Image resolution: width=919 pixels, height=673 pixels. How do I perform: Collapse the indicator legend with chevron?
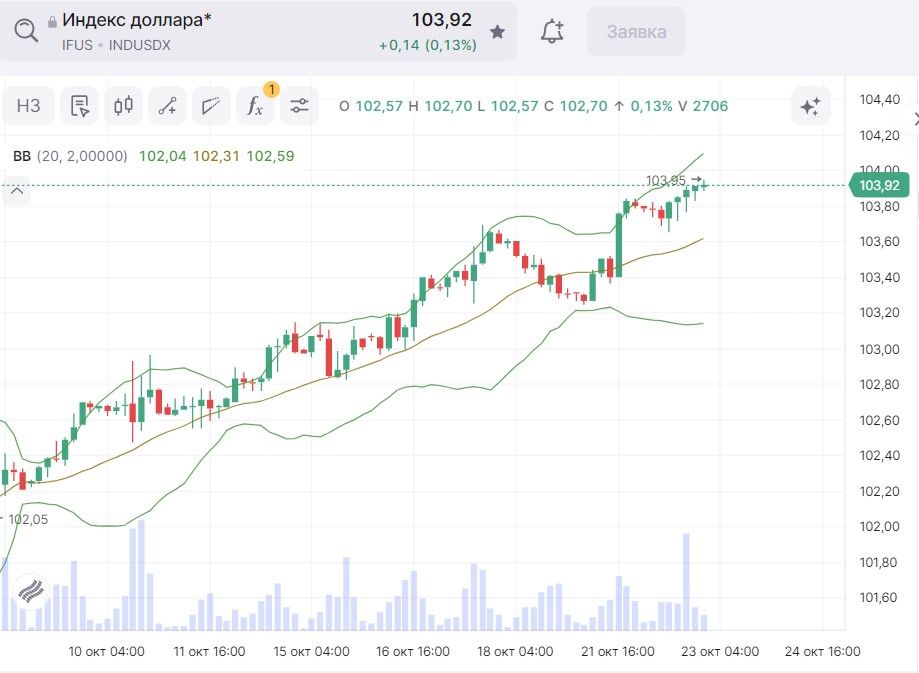pos(16,190)
